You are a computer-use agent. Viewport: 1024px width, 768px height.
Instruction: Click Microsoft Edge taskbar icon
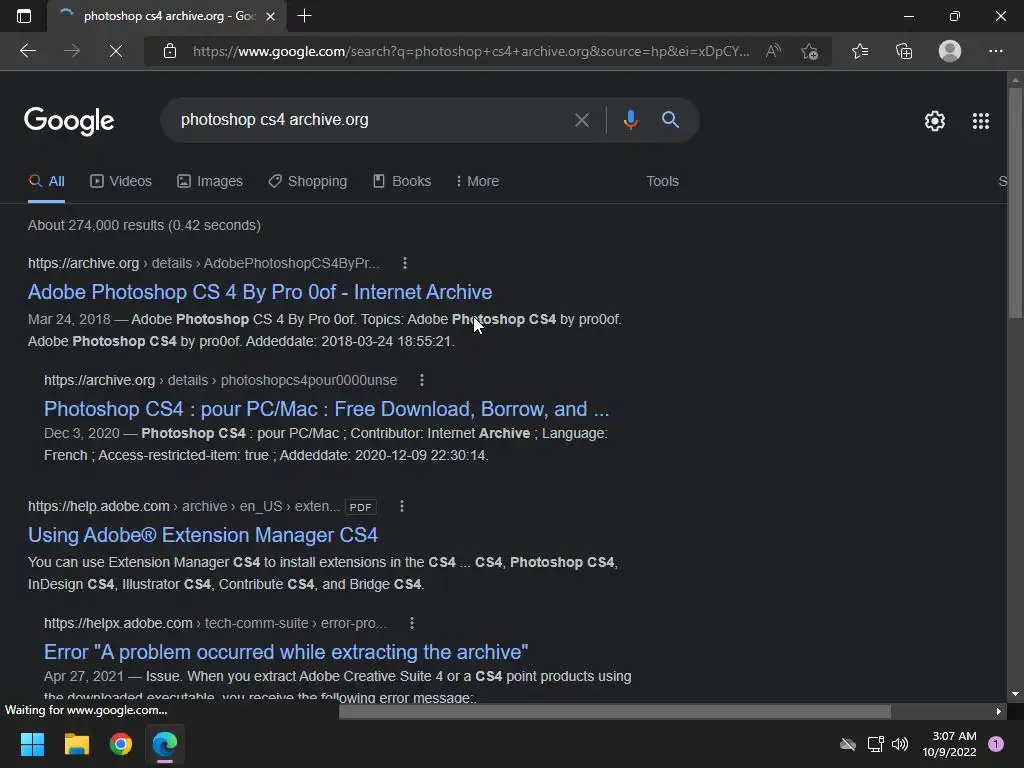click(165, 744)
